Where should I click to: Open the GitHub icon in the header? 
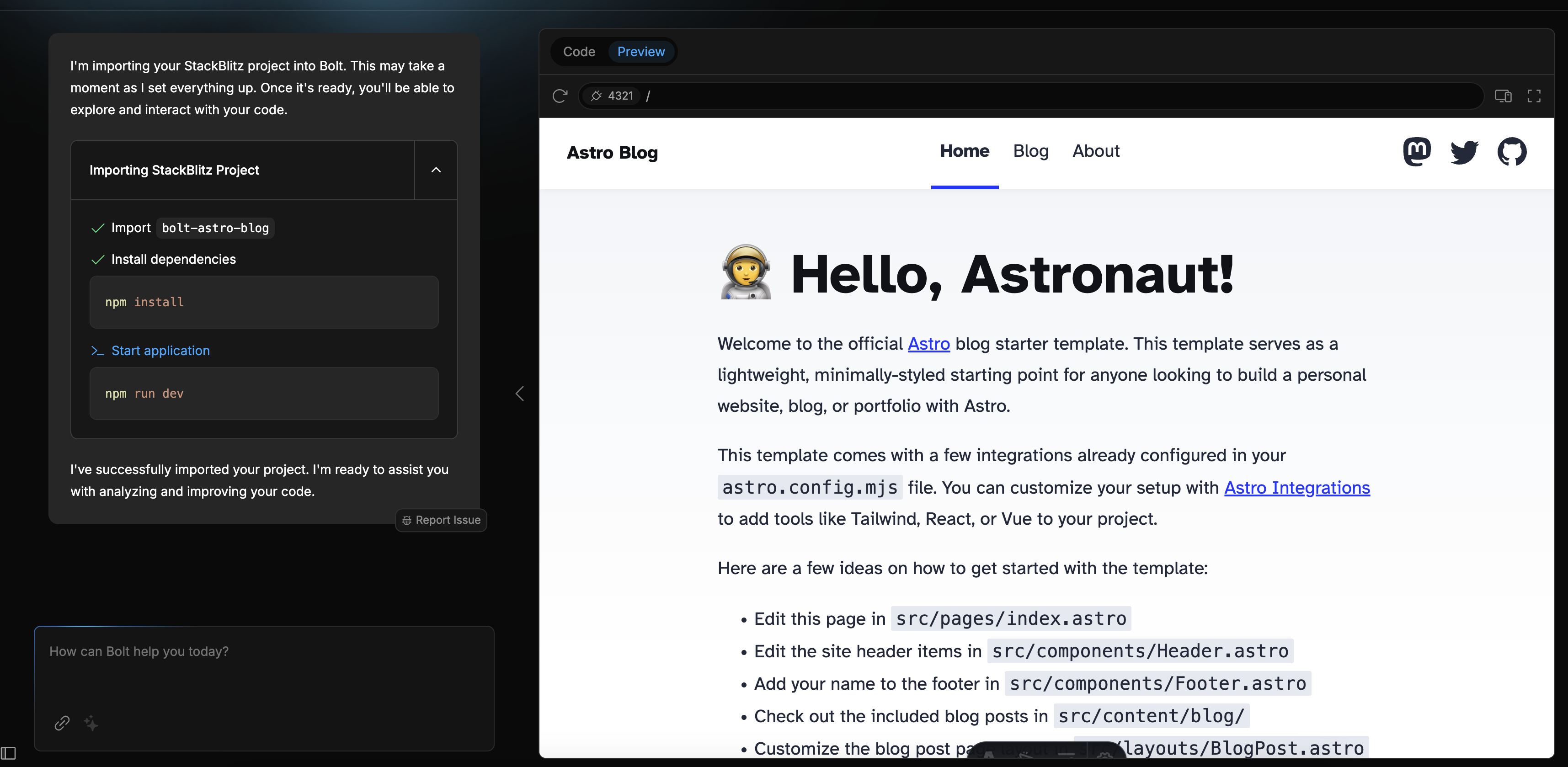(x=1511, y=152)
